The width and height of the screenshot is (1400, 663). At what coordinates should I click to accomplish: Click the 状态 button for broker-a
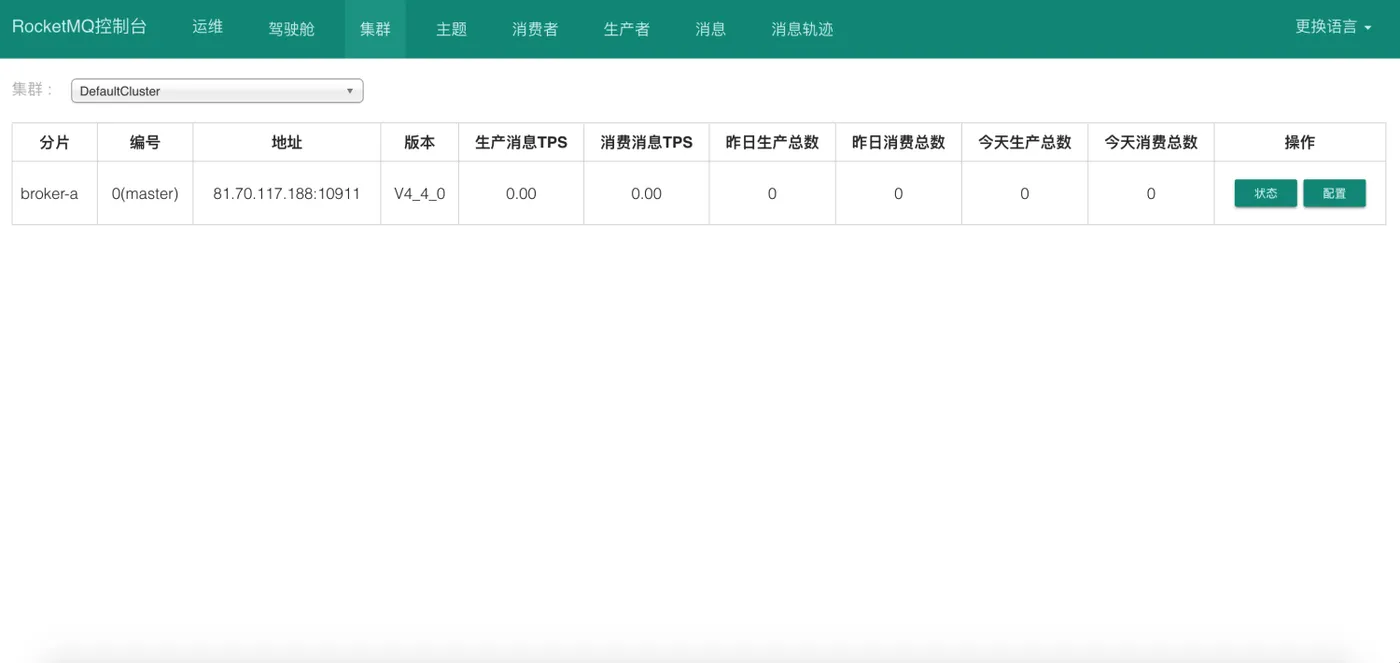click(x=1266, y=193)
